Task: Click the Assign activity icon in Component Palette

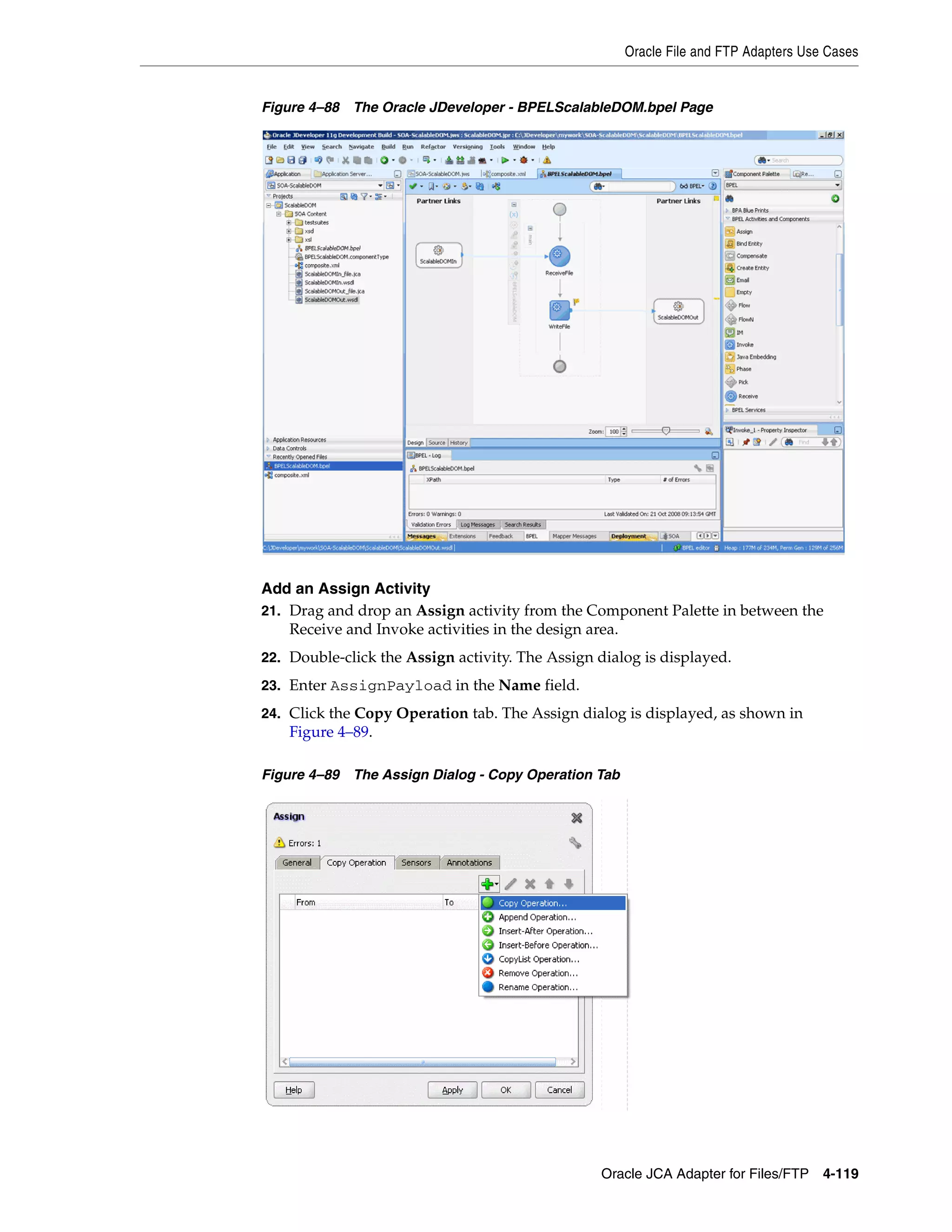Action: pos(730,231)
